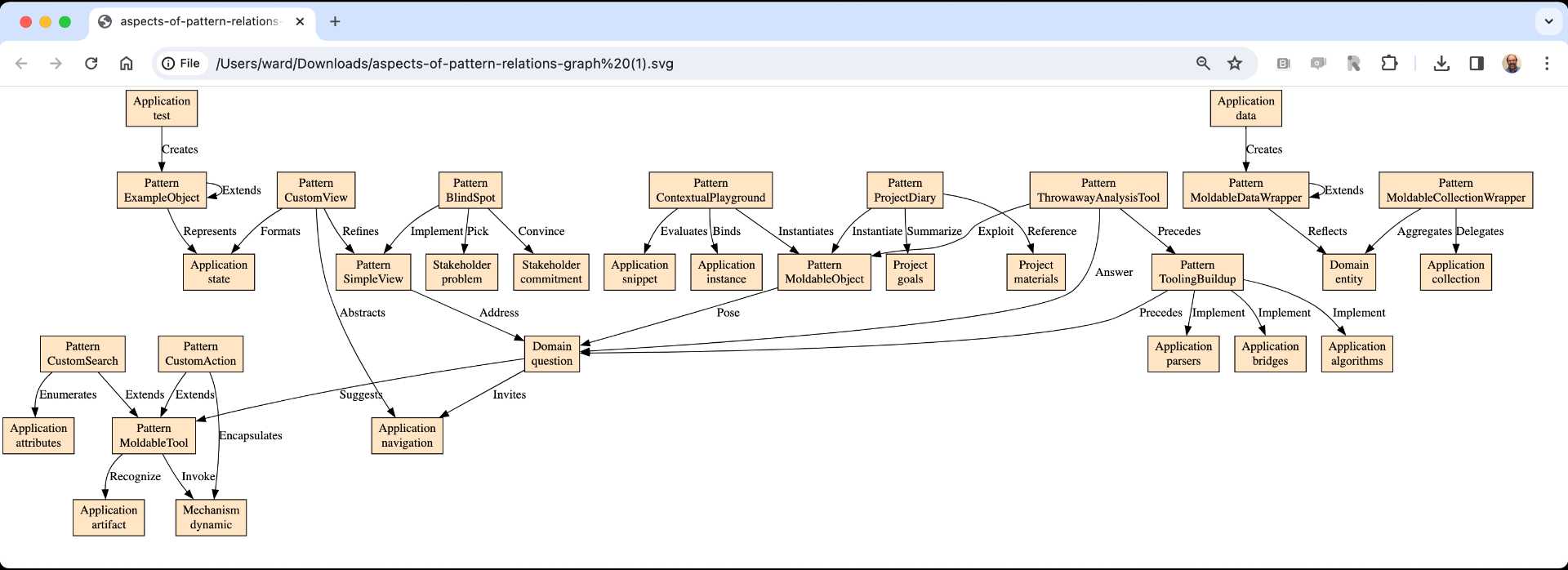Reload the page with the refresh icon
This screenshot has height=570, width=1568.
[91, 63]
